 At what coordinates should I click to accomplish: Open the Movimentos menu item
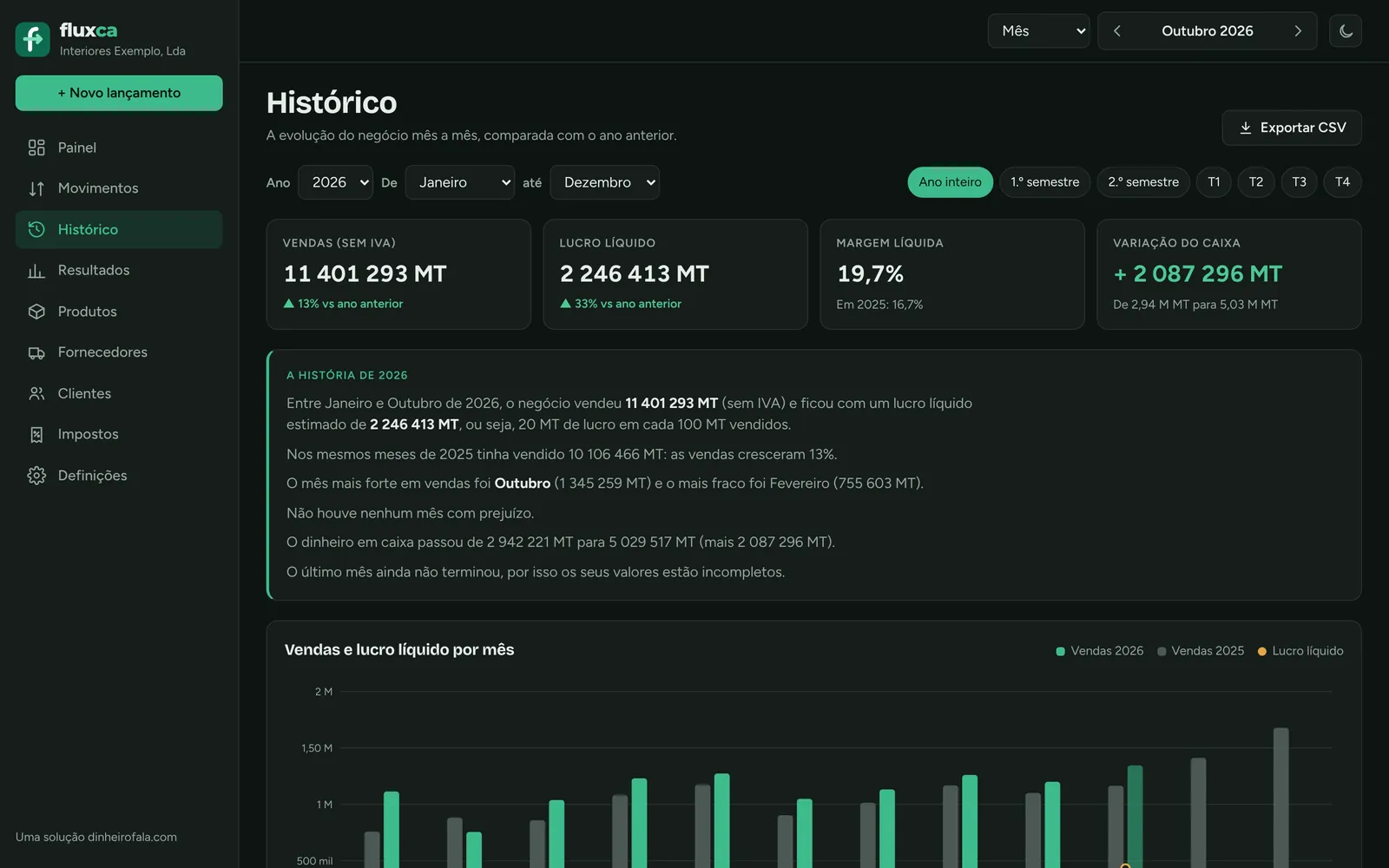[x=119, y=188]
